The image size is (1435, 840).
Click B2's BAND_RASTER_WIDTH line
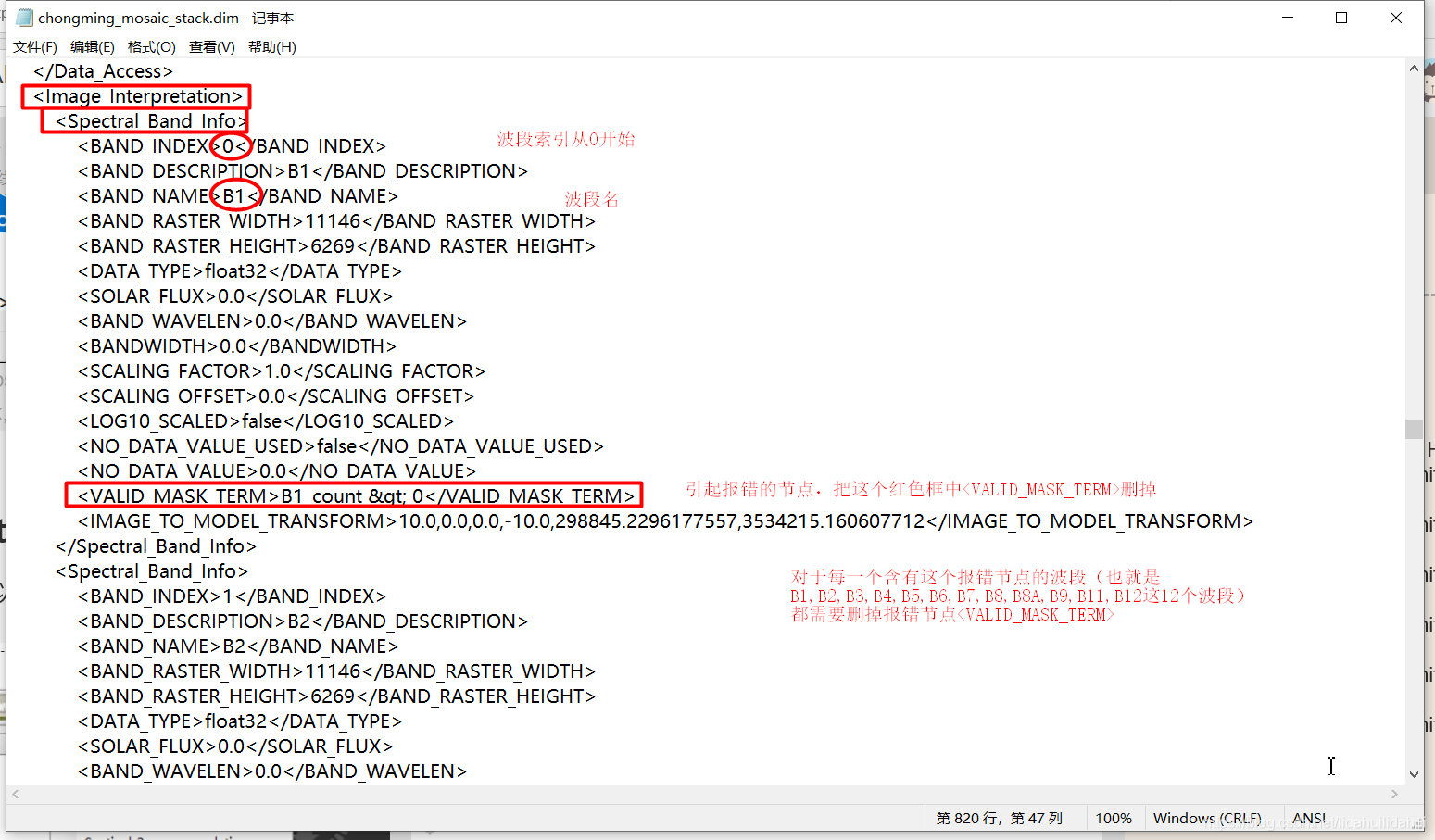(336, 671)
